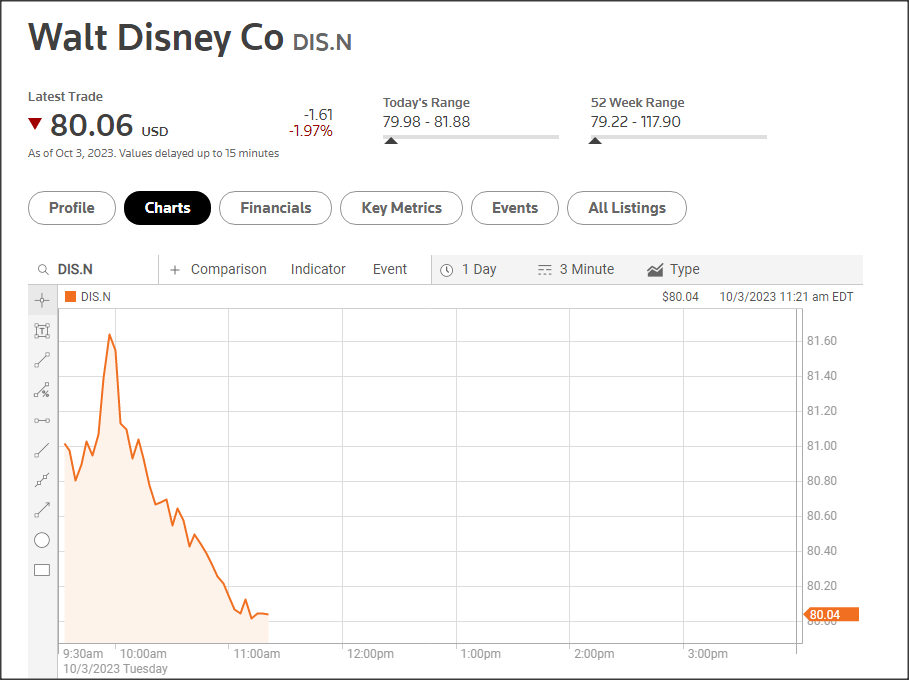The height and width of the screenshot is (680, 909).
Task: Go to the Key Metrics tab
Action: [x=402, y=208]
